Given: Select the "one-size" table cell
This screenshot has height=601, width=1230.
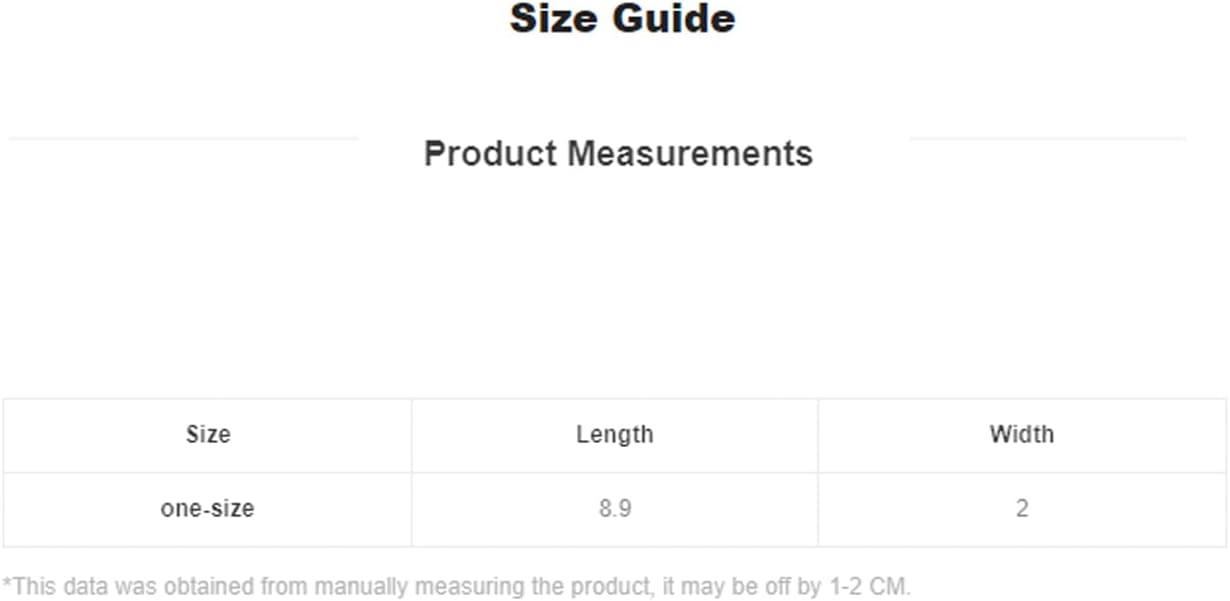Looking at the screenshot, I should tap(208, 509).
